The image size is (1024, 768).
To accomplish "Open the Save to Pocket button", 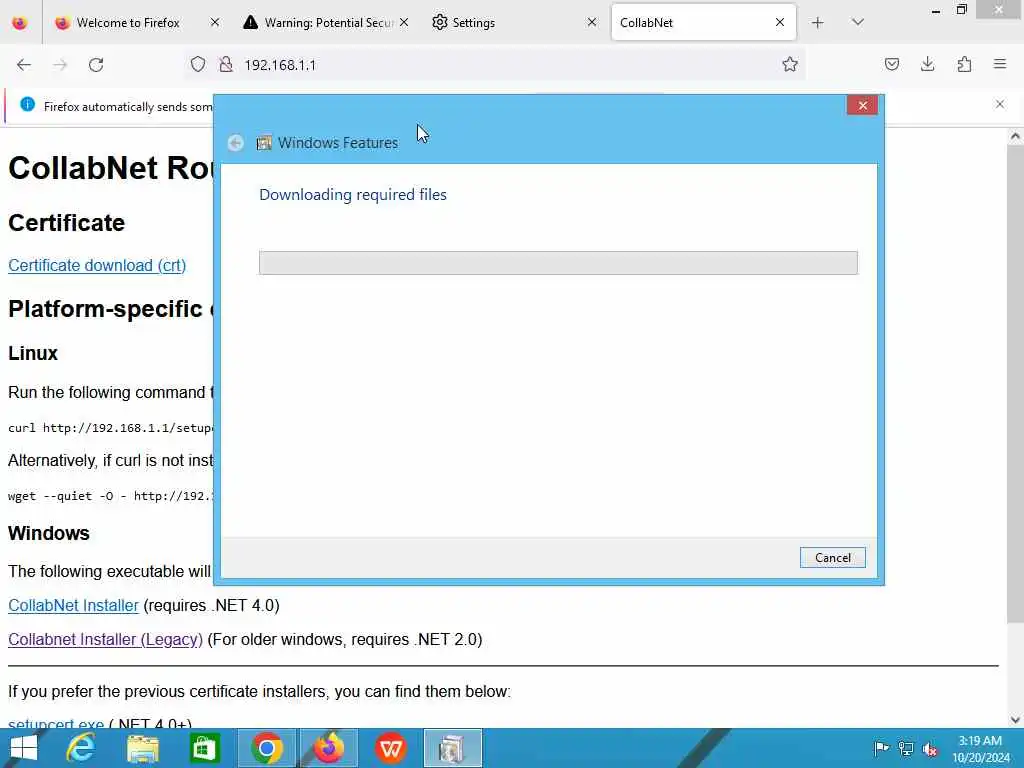I will click(892, 64).
